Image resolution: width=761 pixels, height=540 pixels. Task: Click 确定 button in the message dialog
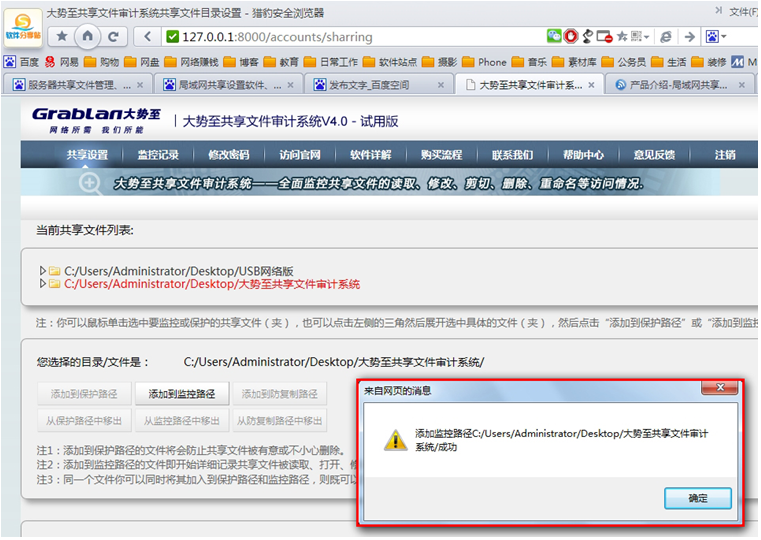tap(698, 498)
